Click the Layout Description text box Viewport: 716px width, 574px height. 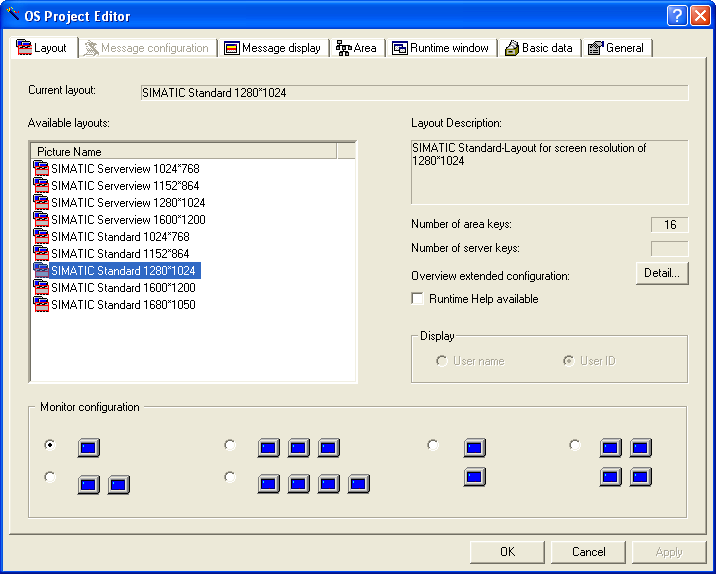coord(549,172)
